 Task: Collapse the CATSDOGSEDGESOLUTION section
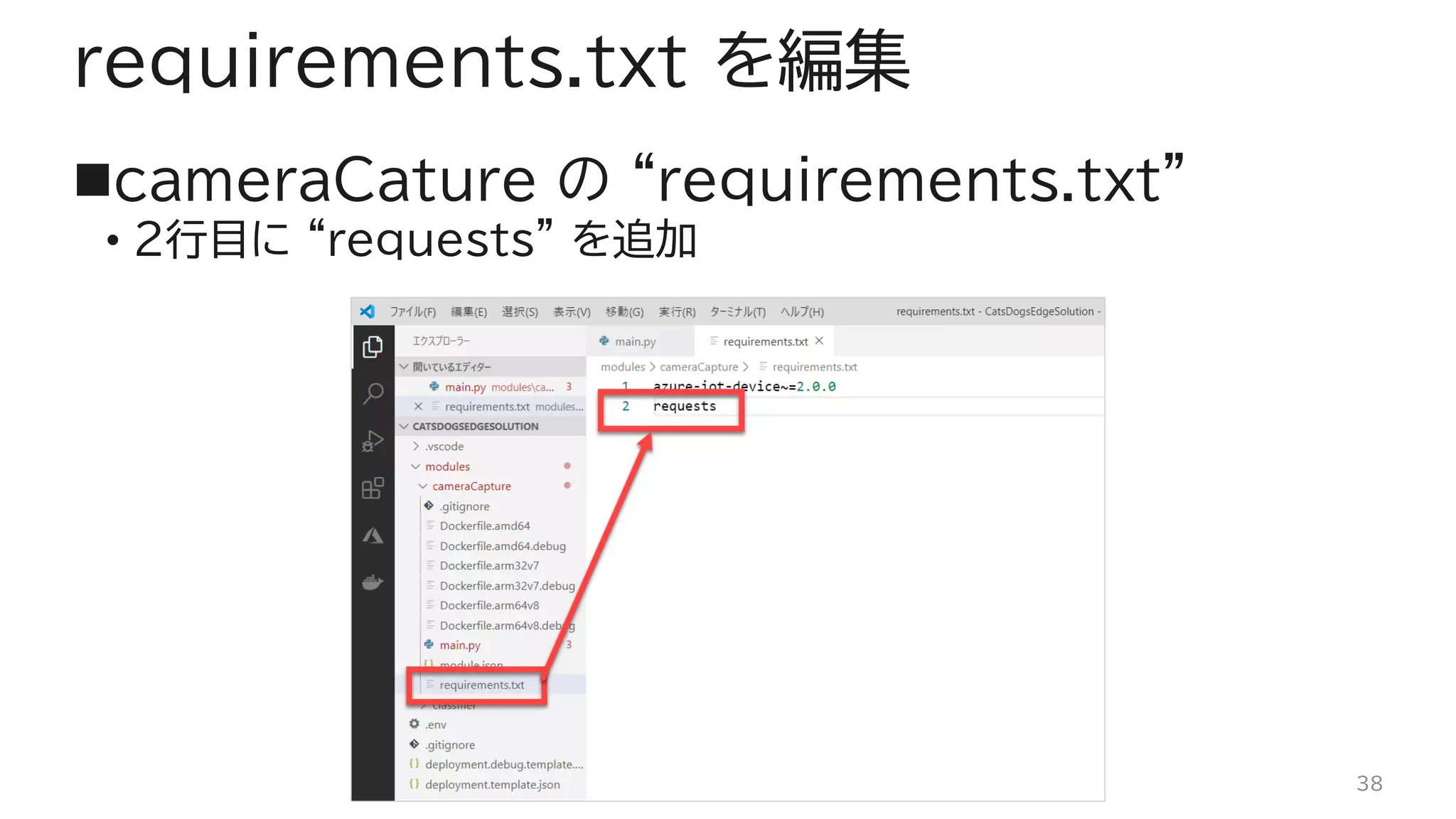click(491, 427)
